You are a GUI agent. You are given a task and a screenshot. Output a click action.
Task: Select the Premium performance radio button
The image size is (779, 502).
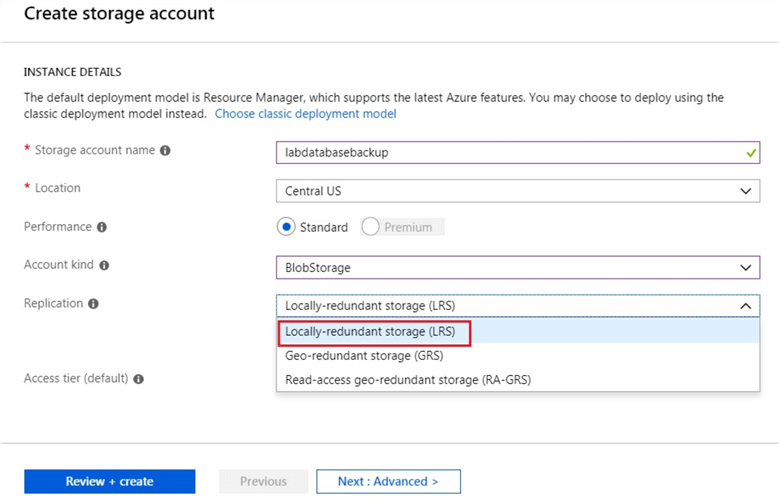tap(371, 227)
